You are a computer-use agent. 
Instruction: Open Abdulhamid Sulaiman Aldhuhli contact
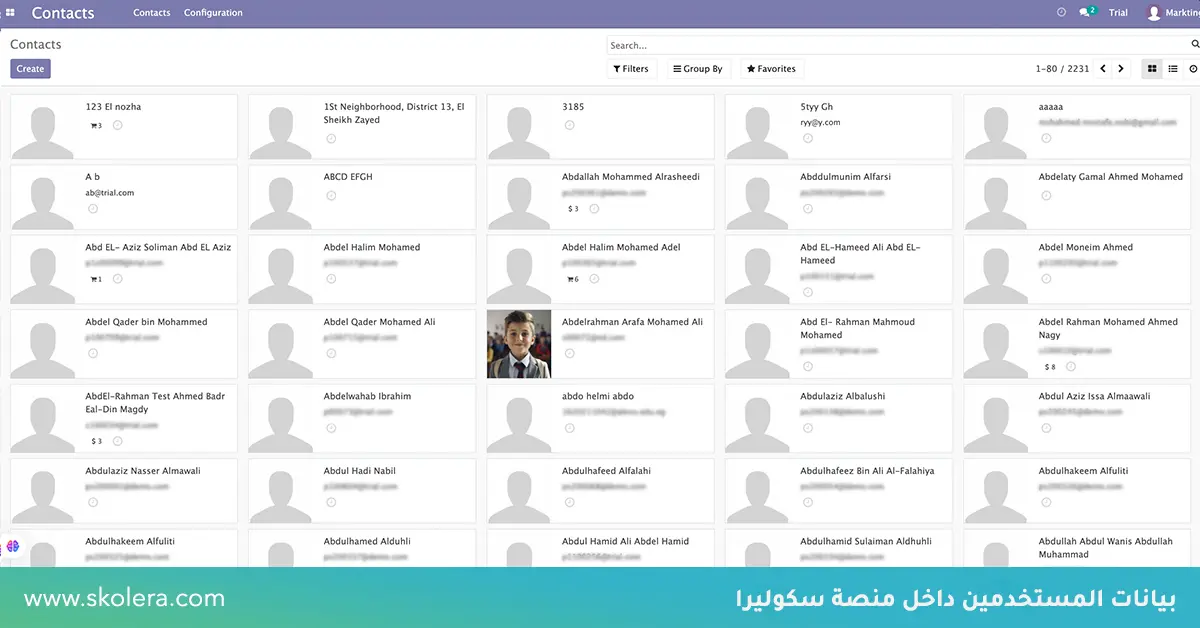coord(839,548)
